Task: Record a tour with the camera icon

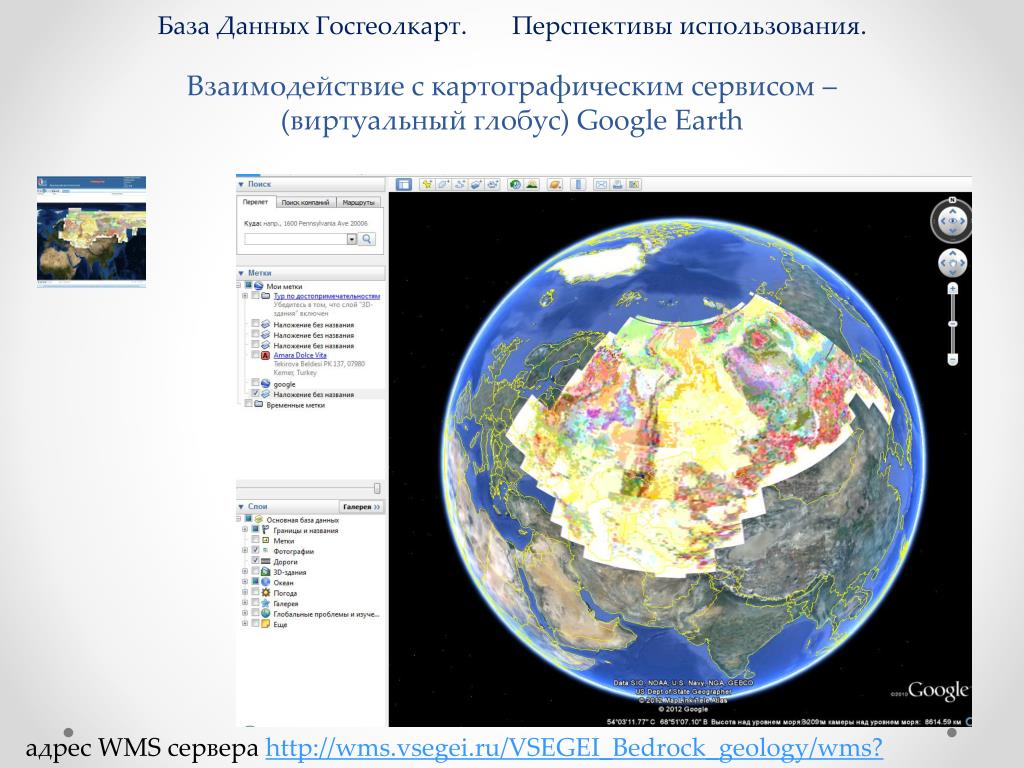Action: click(x=492, y=185)
